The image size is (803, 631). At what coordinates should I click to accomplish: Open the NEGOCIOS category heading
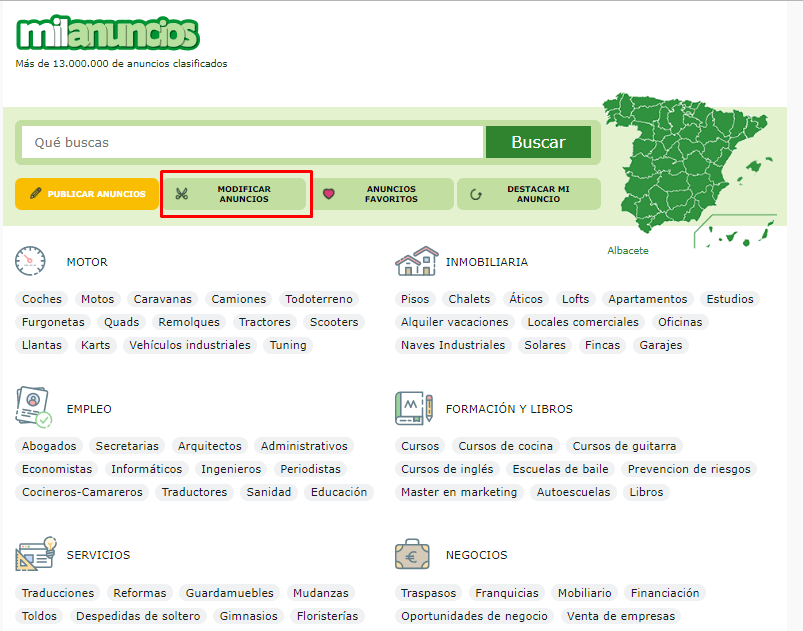coord(476,555)
